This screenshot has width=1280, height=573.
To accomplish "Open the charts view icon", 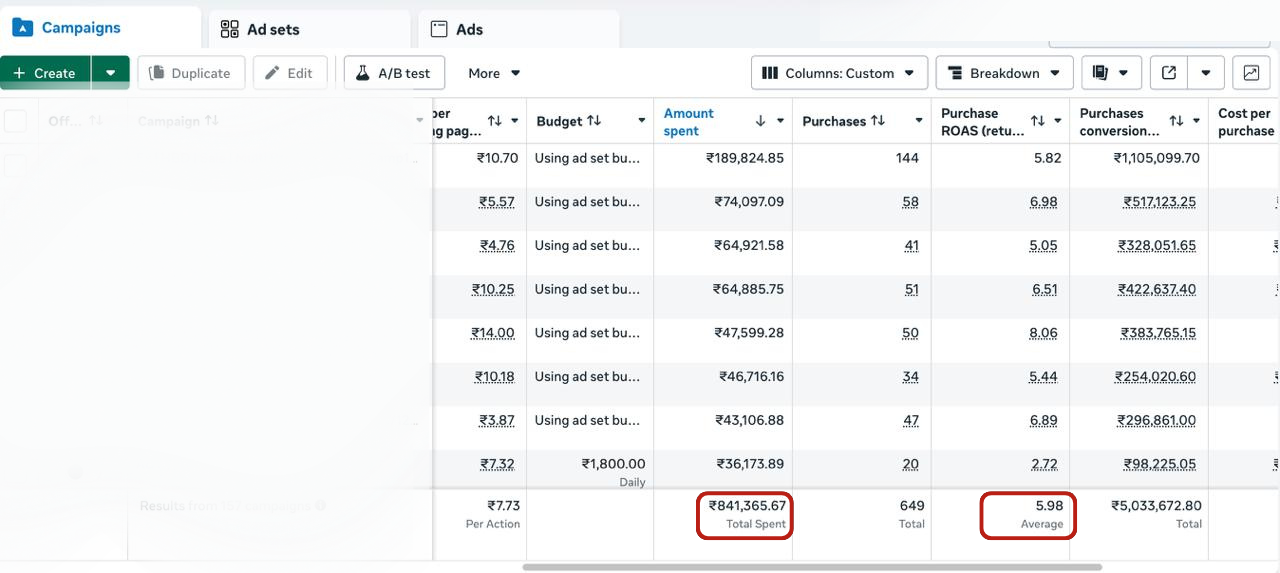I will 1251,73.
